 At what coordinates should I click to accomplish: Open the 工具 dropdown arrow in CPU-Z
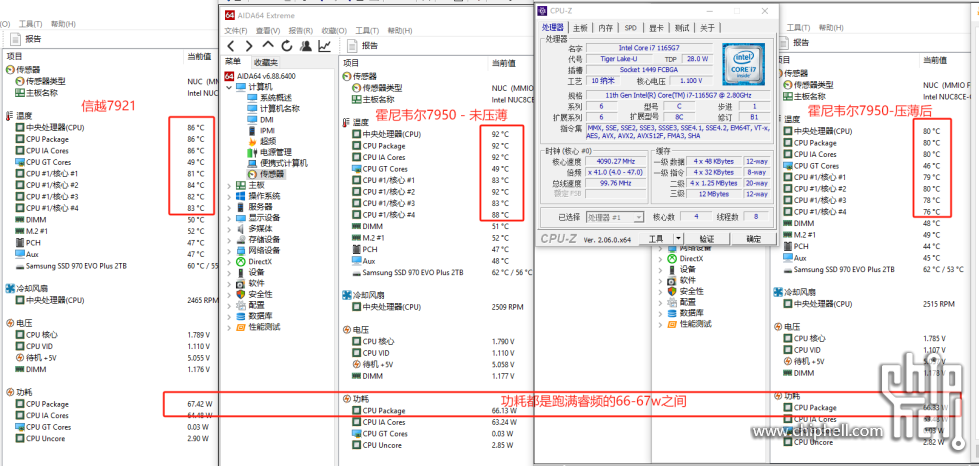click(x=678, y=239)
